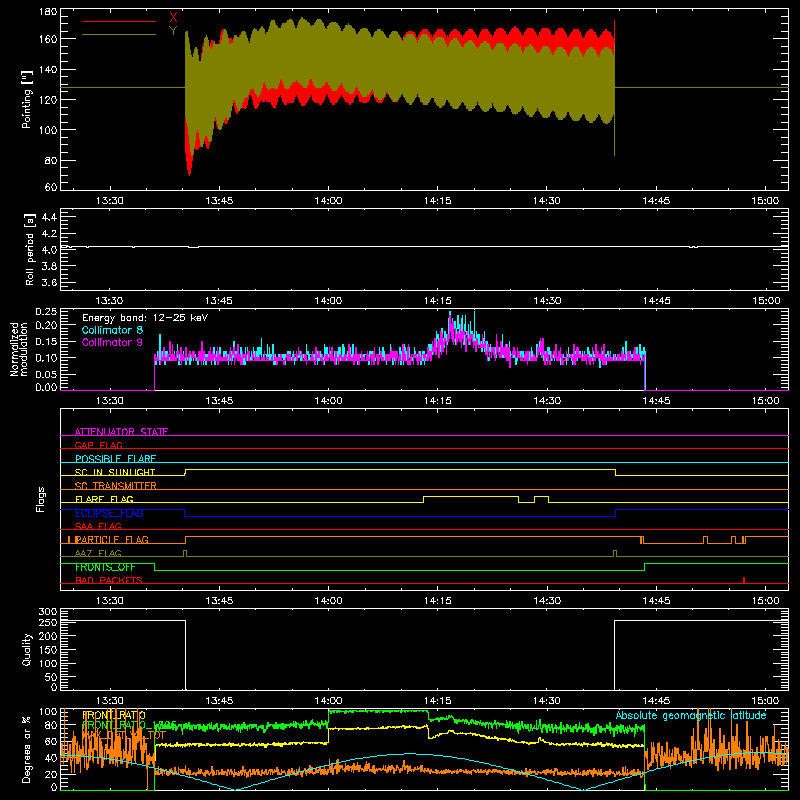Select the FLARE_FLAG label
The image size is (800, 800).
click(x=104, y=499)
